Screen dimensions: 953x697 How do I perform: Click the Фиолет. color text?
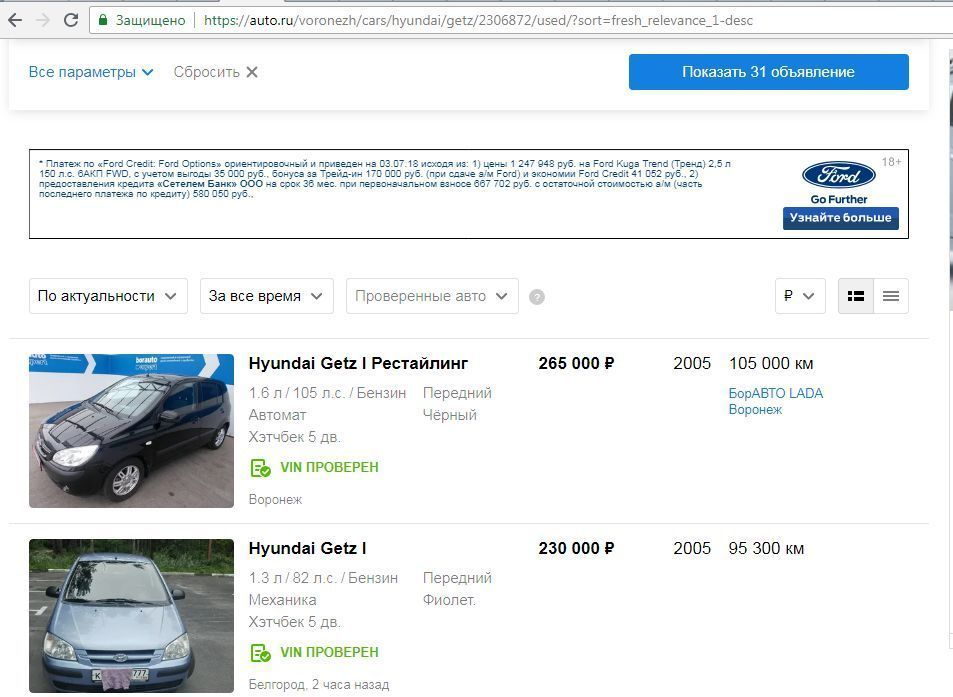click(x=449, y=600)
